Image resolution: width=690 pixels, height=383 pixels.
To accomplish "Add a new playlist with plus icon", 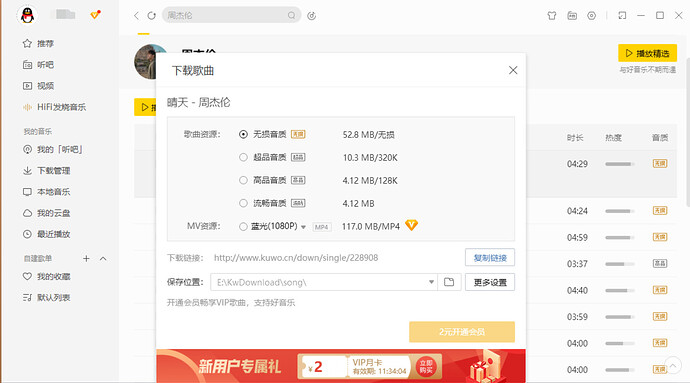I will click(86, 258).
